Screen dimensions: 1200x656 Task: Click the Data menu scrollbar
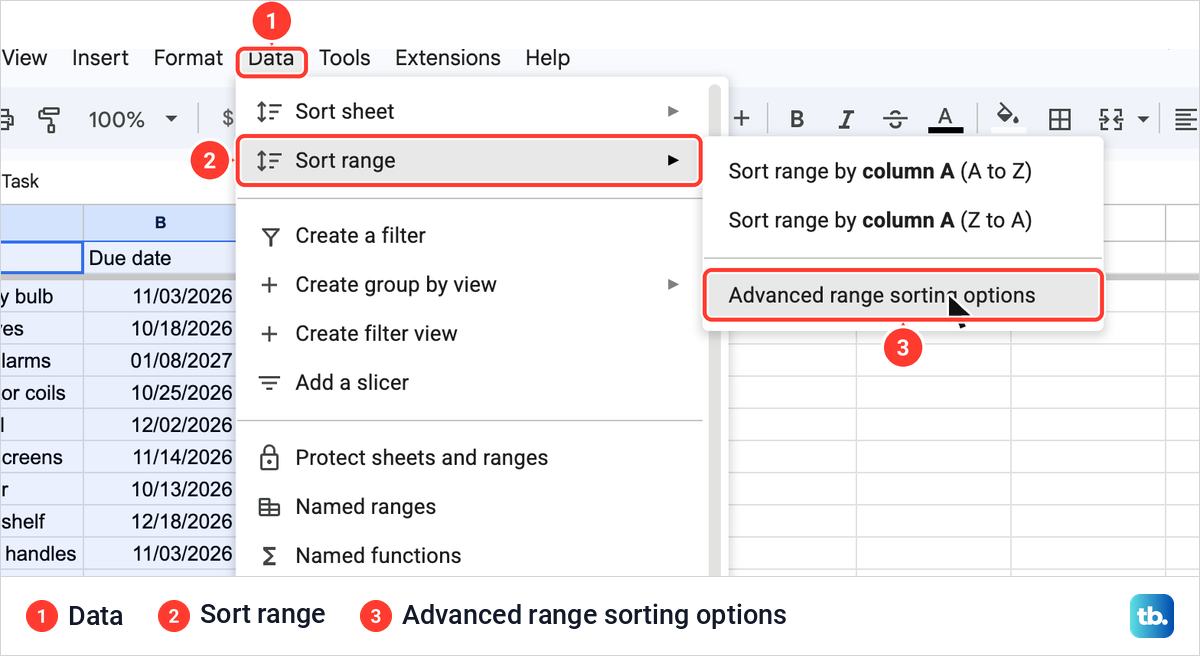[x=714, y=330]
